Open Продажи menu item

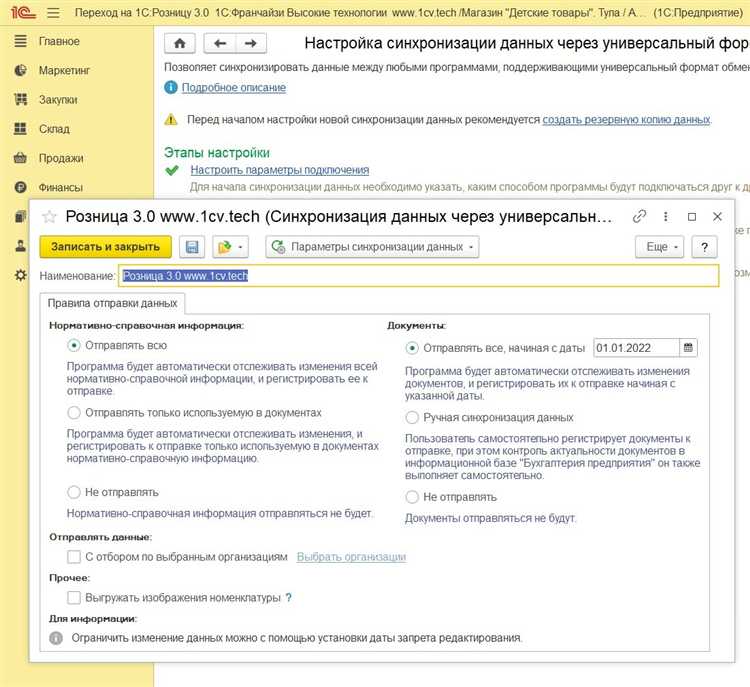click(x=61, y=158)
